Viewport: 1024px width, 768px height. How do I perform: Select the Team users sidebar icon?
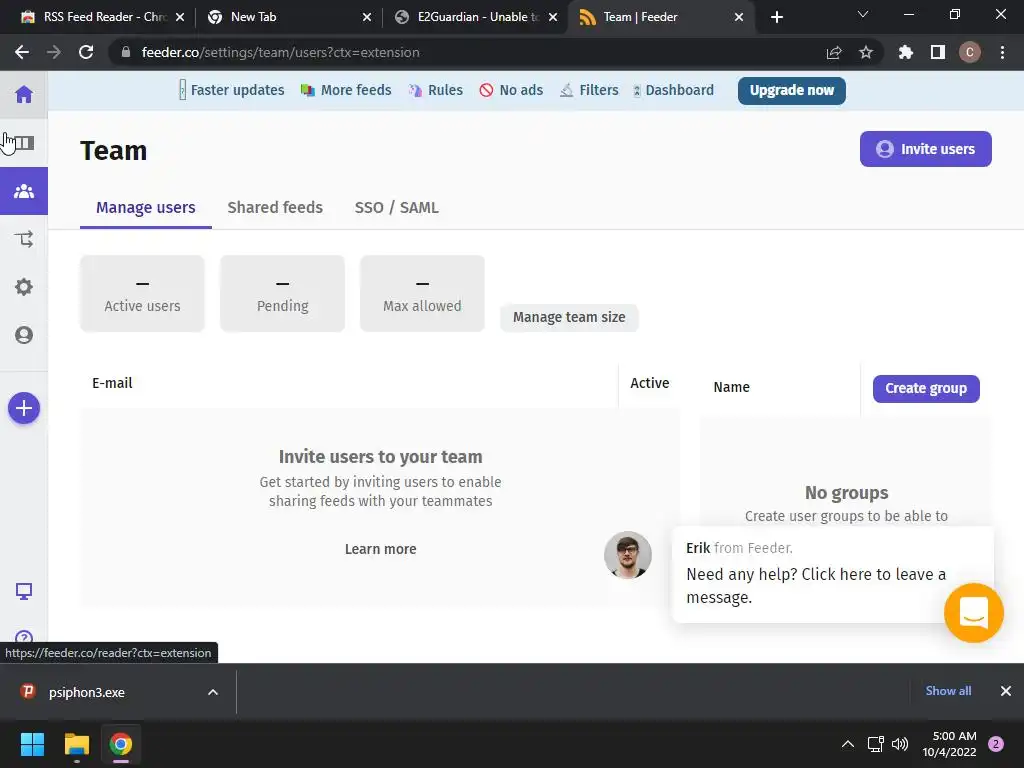(24, 191)
